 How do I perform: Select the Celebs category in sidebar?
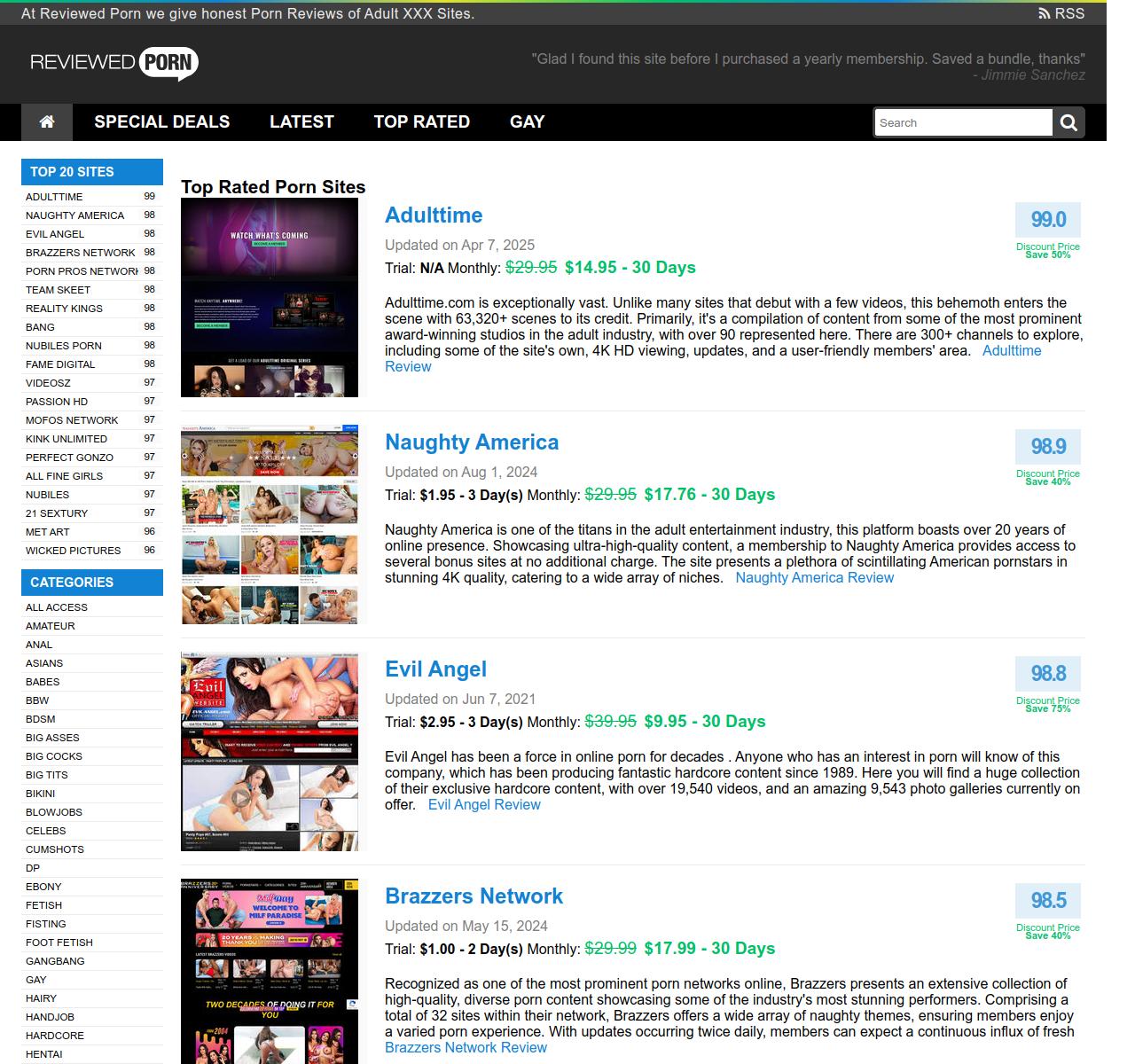coord(45,831)
